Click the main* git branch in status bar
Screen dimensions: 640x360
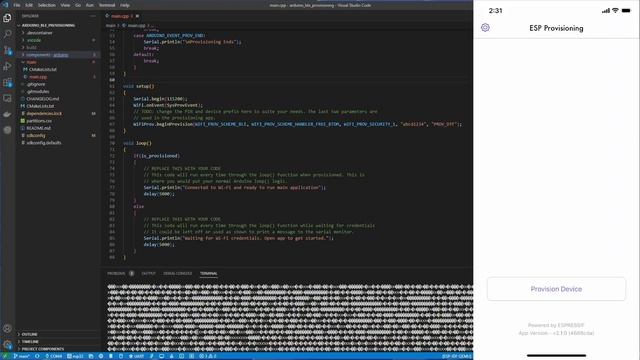(21, 356)
